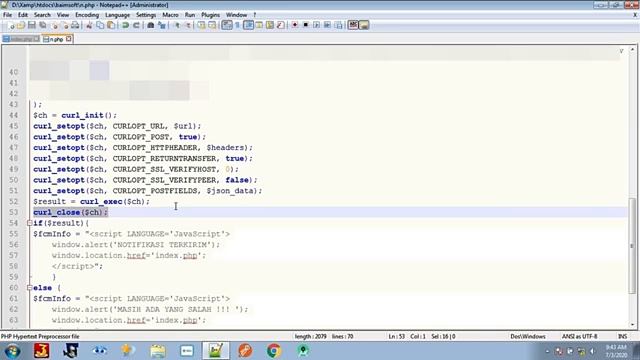Click the INS insert mode indicator
The image size is (640, 360).
tap(622, 336)
